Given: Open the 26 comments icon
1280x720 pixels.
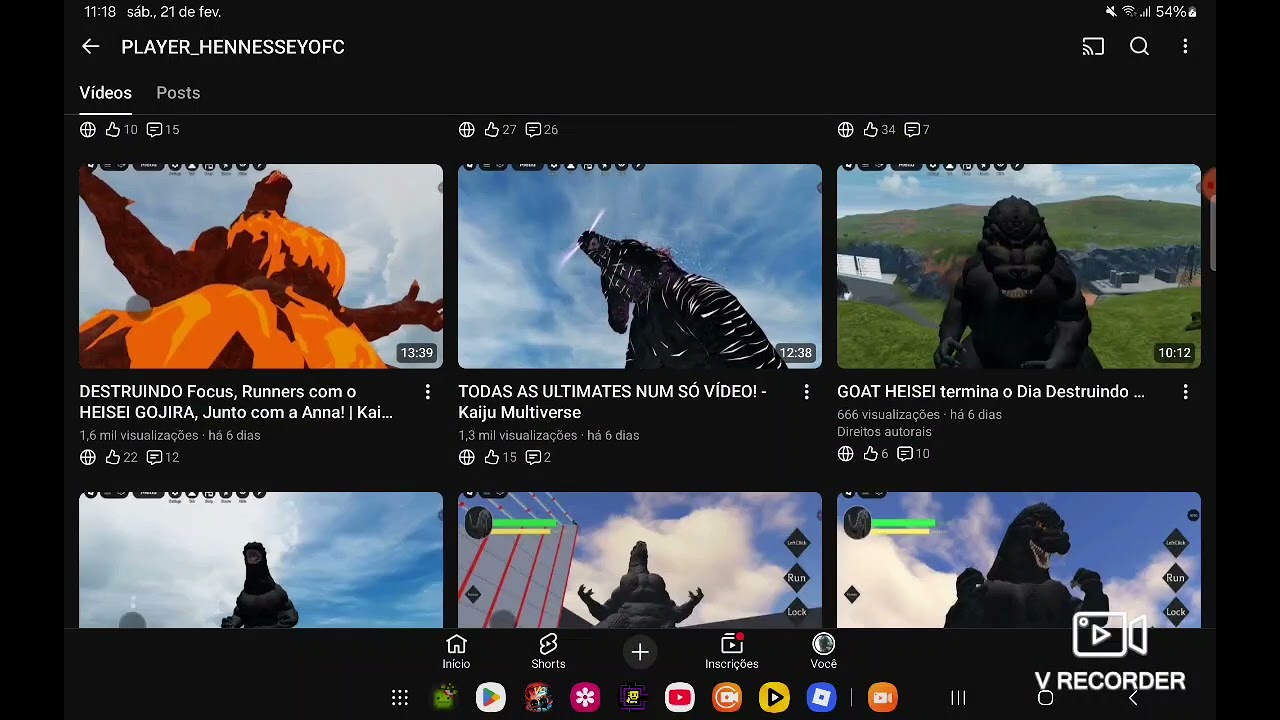Looking at the screenshot, I should click(534, 130).
